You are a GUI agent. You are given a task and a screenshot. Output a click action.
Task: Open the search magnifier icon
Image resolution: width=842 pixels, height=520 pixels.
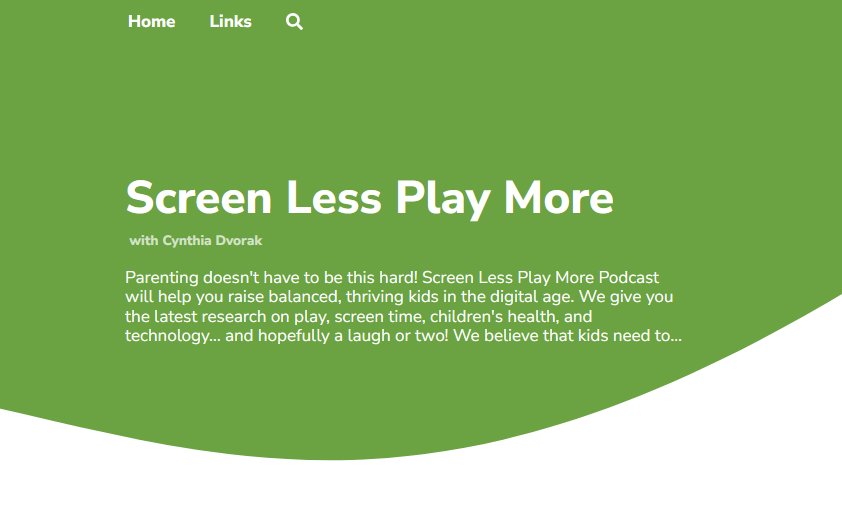coord(294,21)
